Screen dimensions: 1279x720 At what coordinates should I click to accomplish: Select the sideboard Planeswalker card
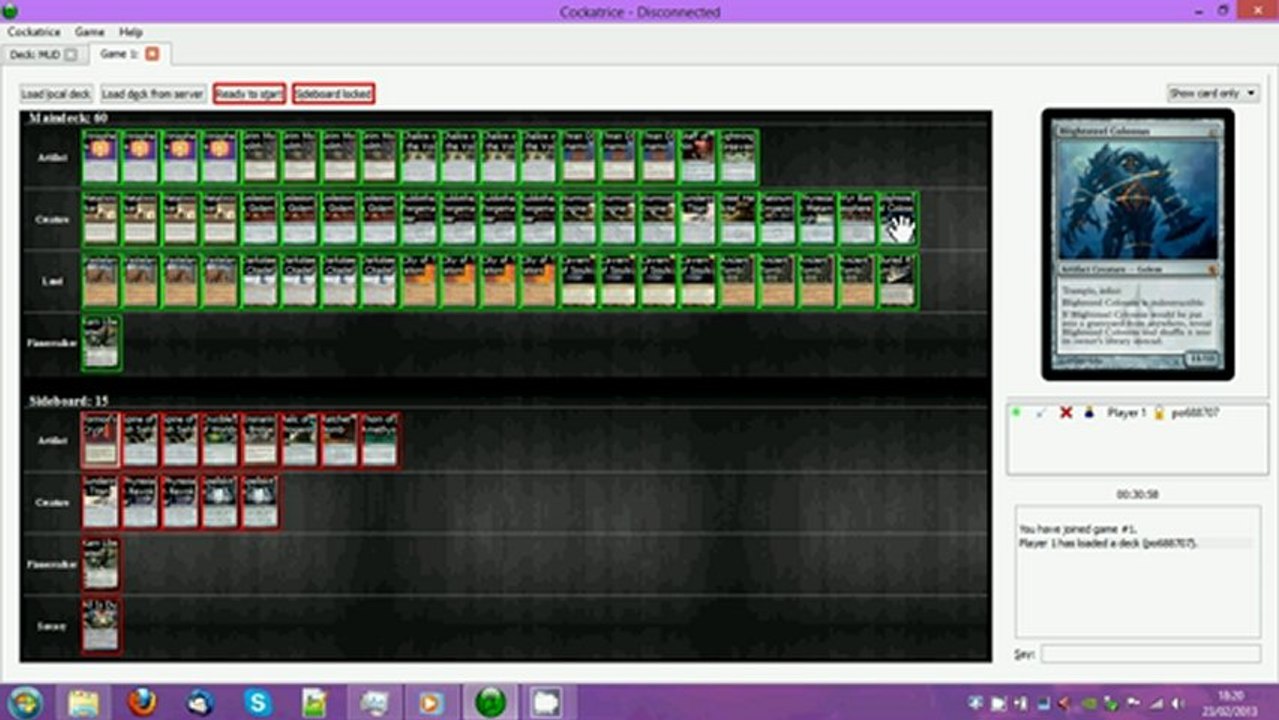point(101,564)
